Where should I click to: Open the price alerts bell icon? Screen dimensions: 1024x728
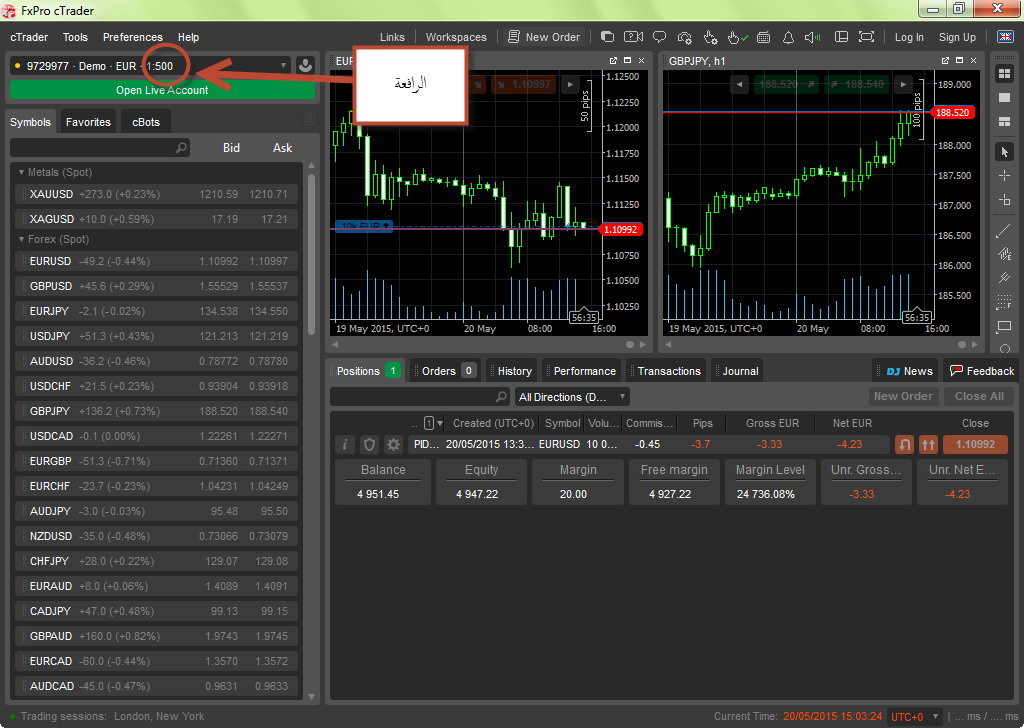tap(788, 37)
